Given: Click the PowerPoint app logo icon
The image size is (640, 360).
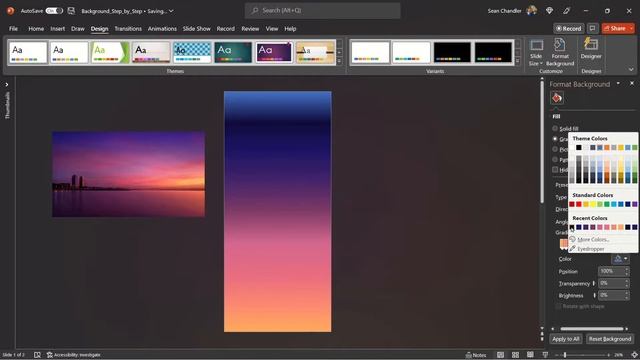Looking at the screenshot, I should 11,11.
